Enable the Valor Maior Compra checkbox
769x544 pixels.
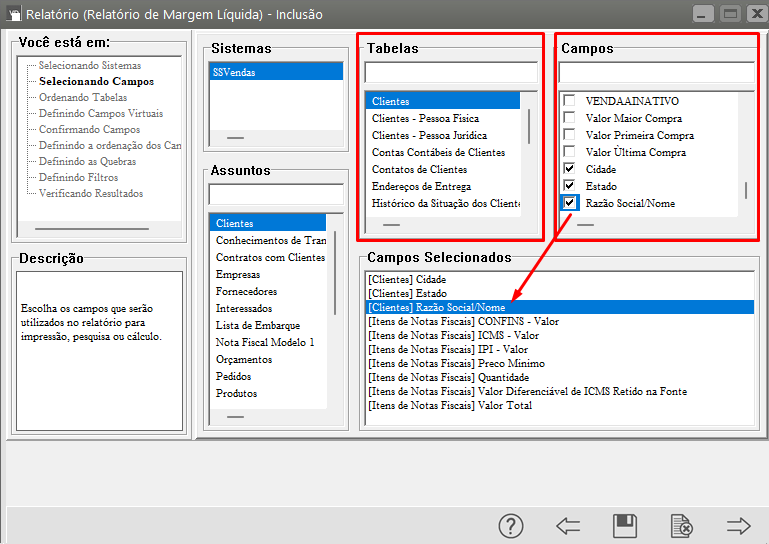(570, 118)
